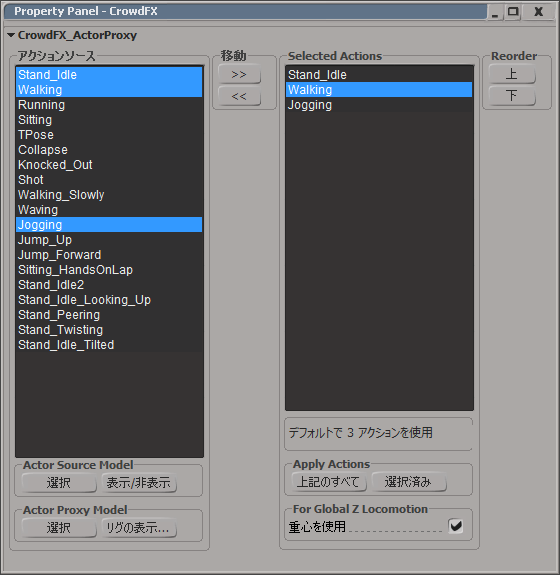Close the Property Panel window
This screenshot has height=575, width=560.
(x=538, y=12)
